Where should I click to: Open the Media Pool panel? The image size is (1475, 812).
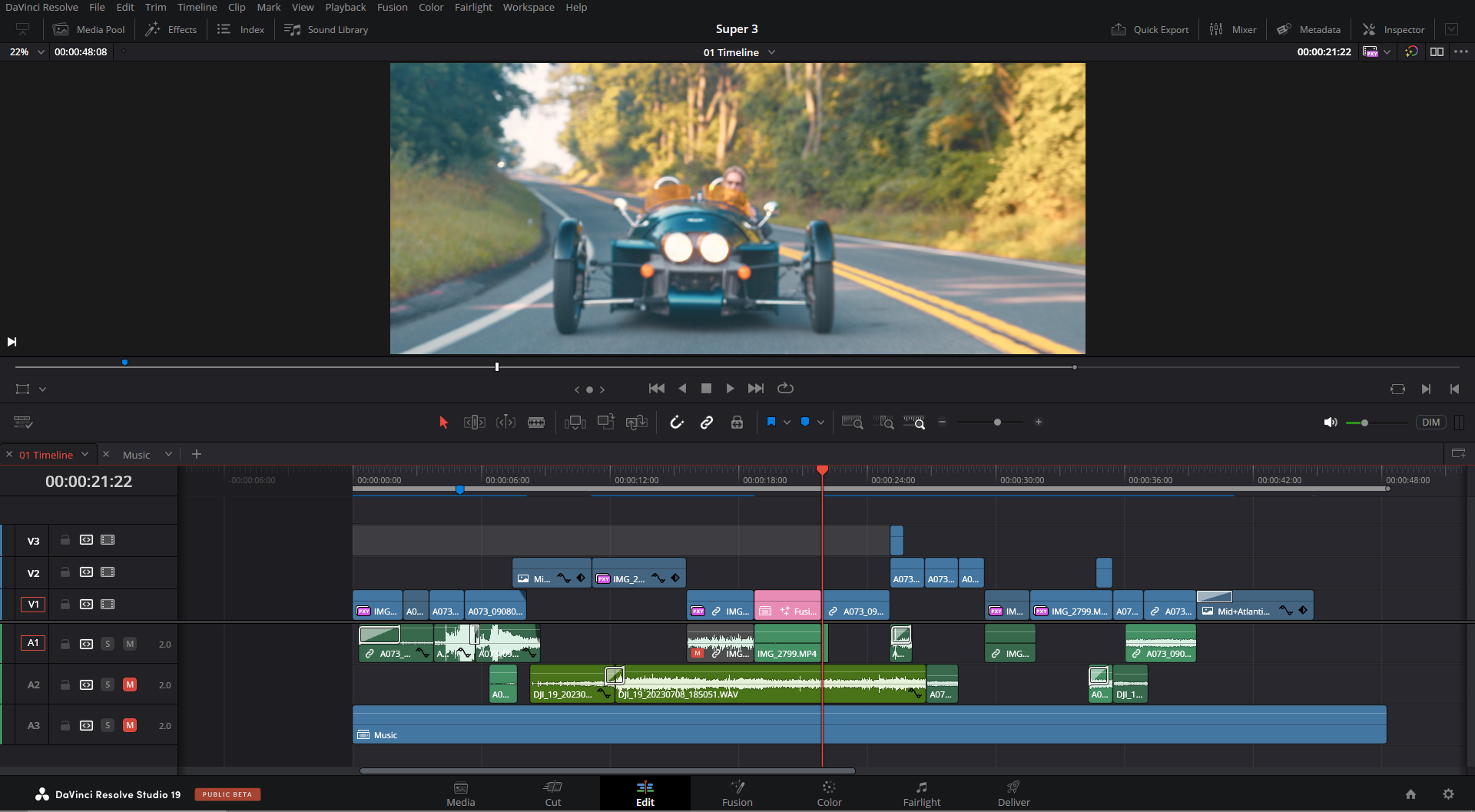click(88, 29)
